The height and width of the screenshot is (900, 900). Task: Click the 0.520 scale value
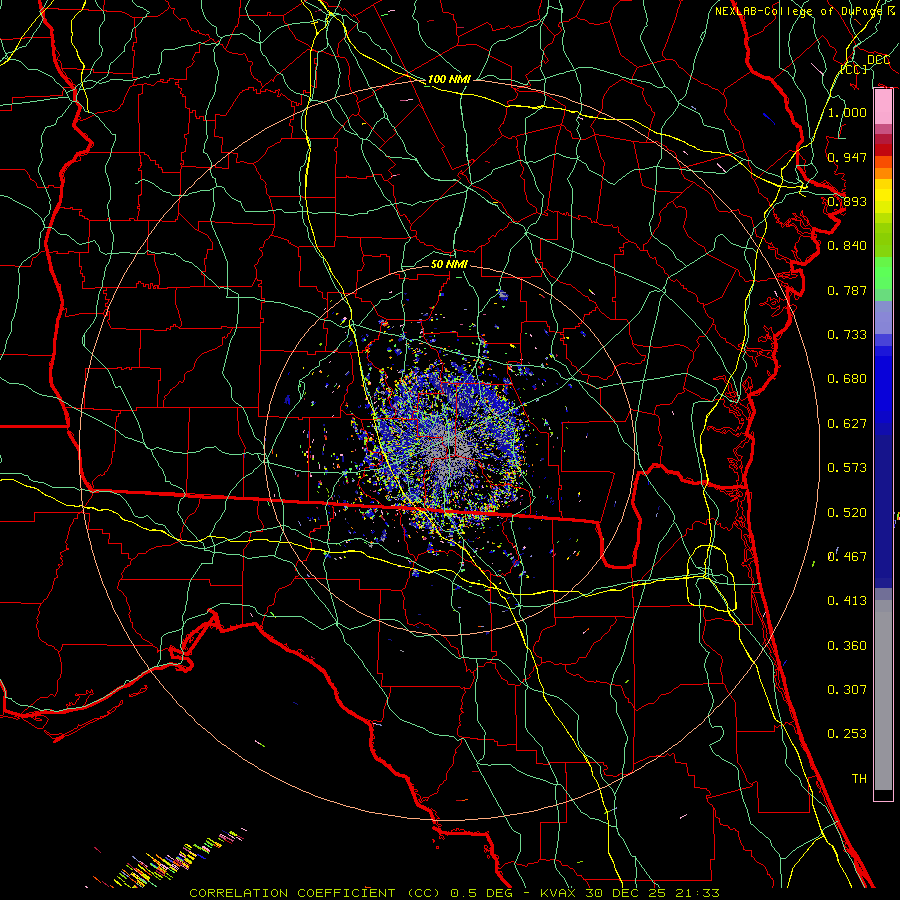click(x=847, y=513)
